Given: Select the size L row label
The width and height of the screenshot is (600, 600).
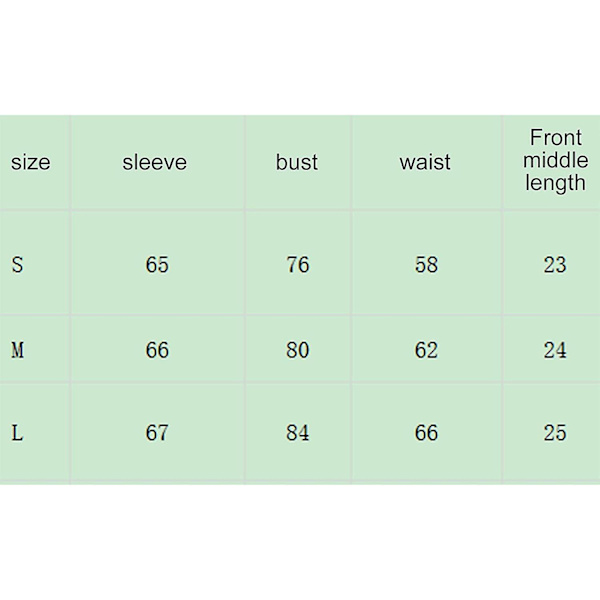Looking at the screenshot, I should click(17, 433).
